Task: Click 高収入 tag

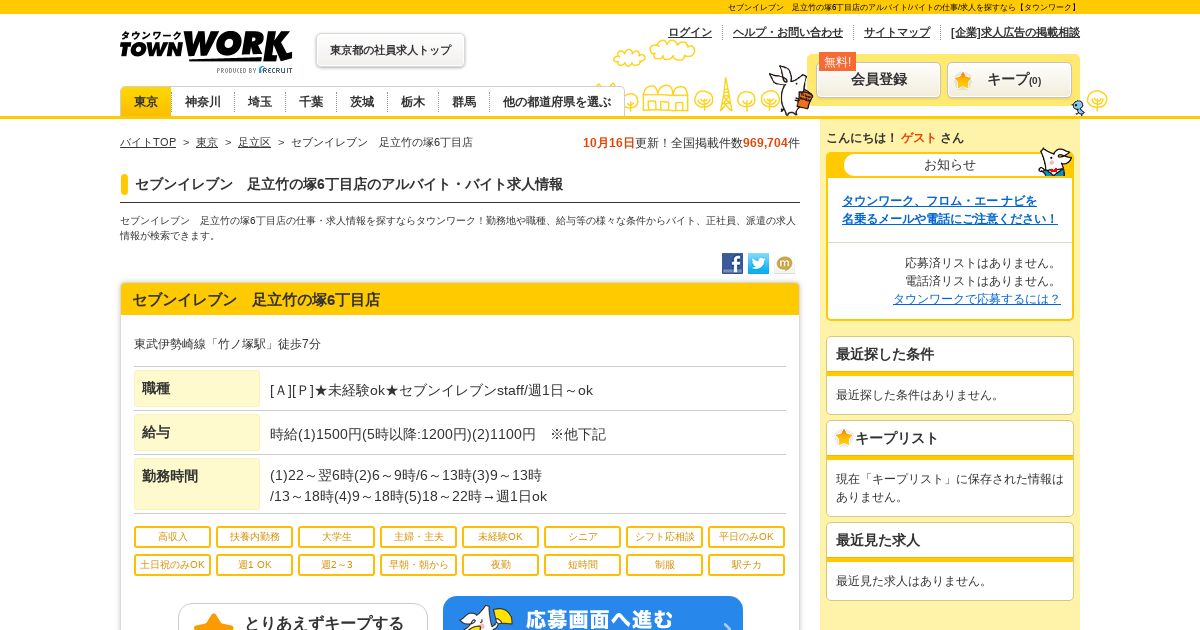Action: [172, 537]
